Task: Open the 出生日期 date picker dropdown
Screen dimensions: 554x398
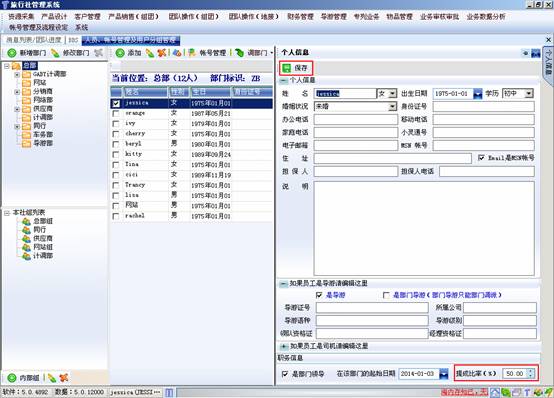Action: [x=478, y=94]
